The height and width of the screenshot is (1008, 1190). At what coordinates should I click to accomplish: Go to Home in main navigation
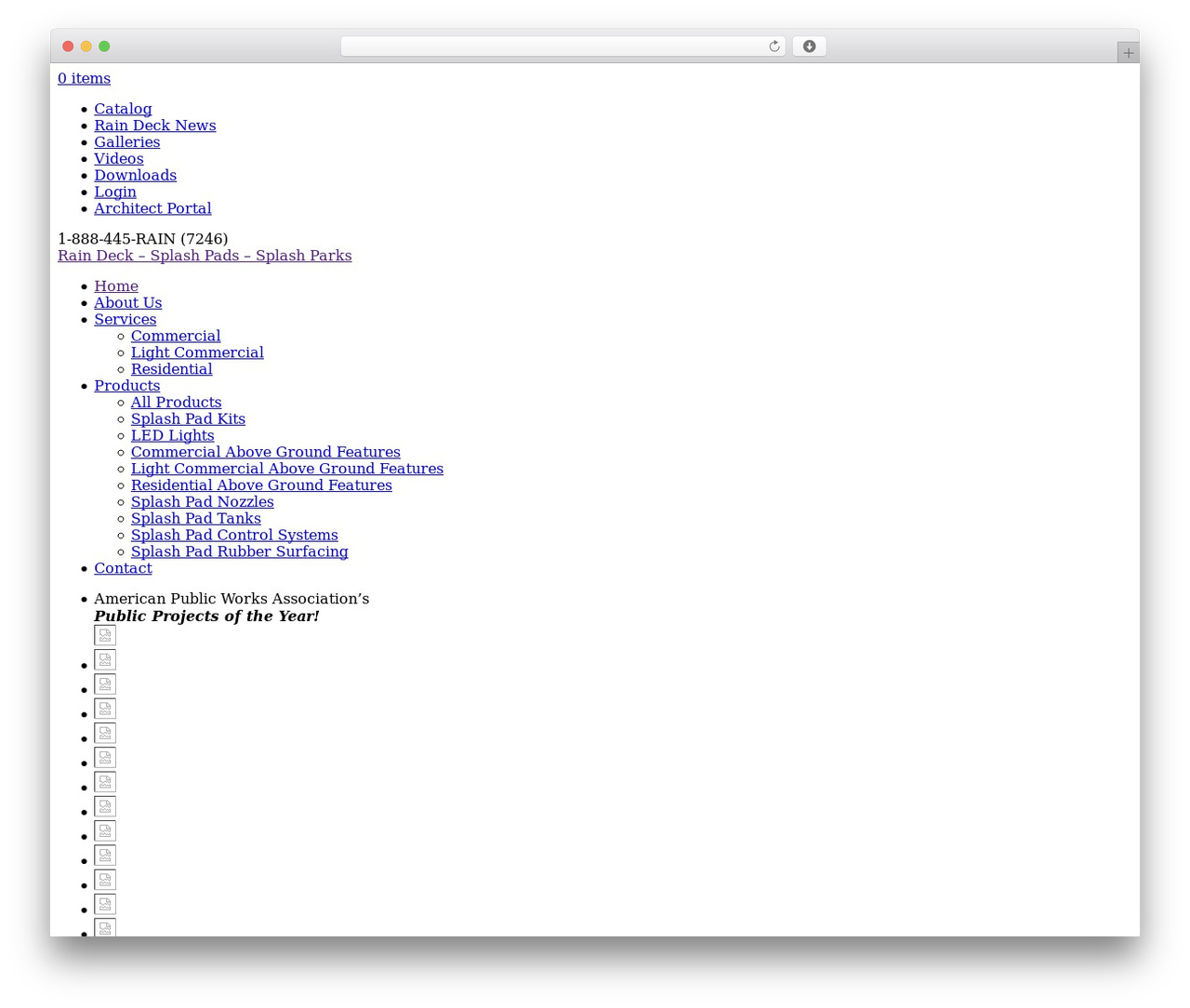pos(116,286)
